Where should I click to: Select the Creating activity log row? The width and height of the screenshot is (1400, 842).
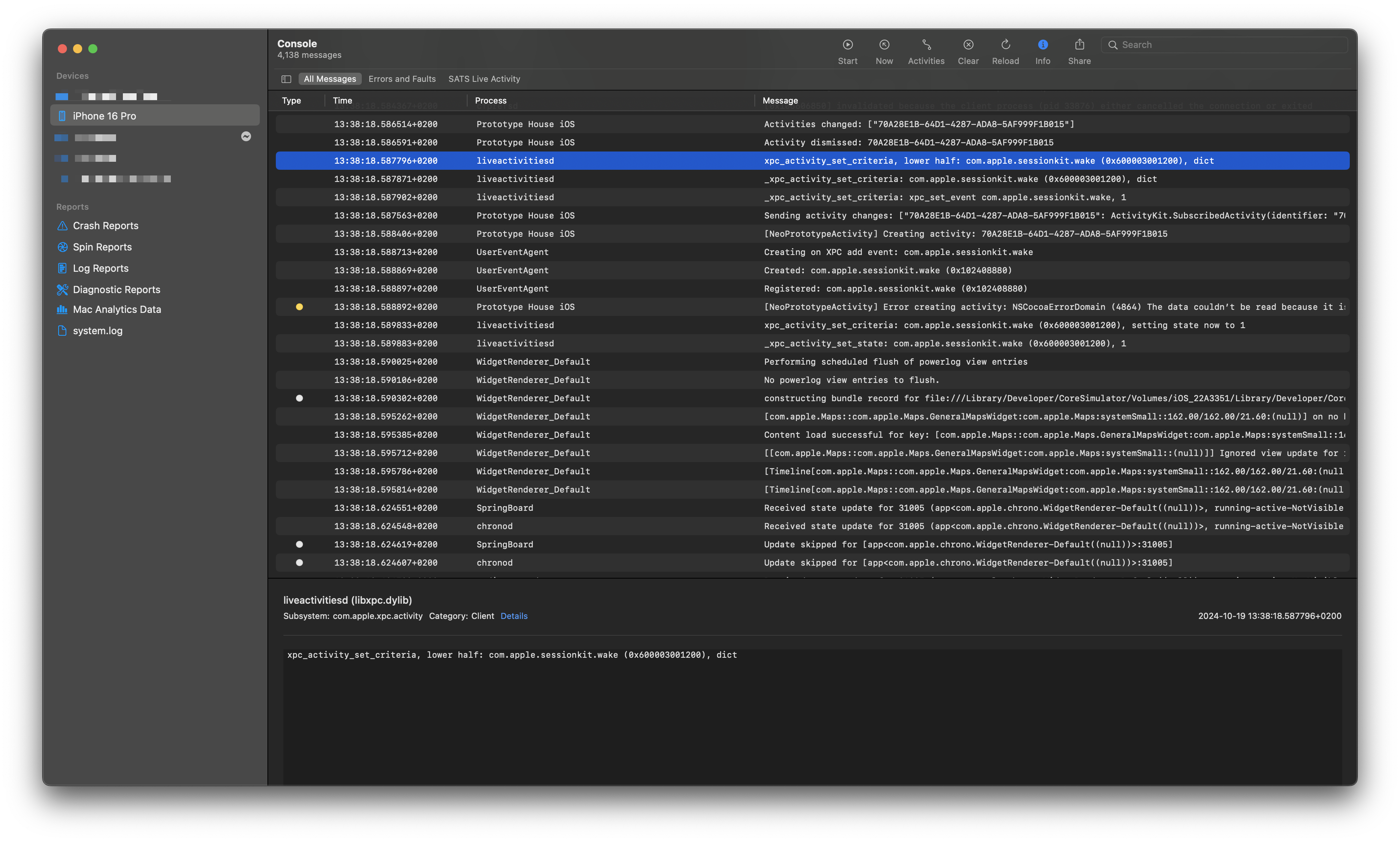point(812,234)
